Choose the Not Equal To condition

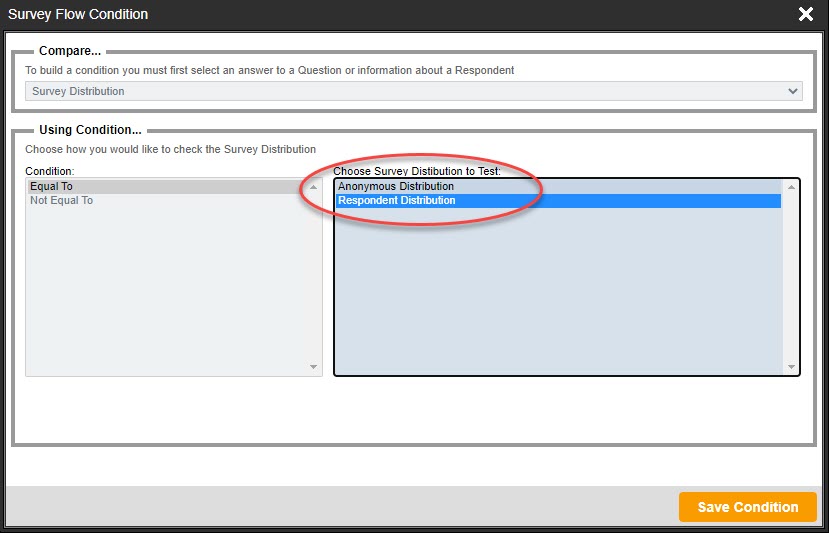[62, 201]
